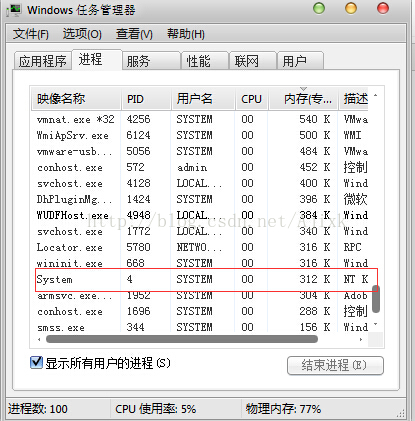Click the memory value 540 K
This screenshot has width=415, height=421.
[314, 119]
